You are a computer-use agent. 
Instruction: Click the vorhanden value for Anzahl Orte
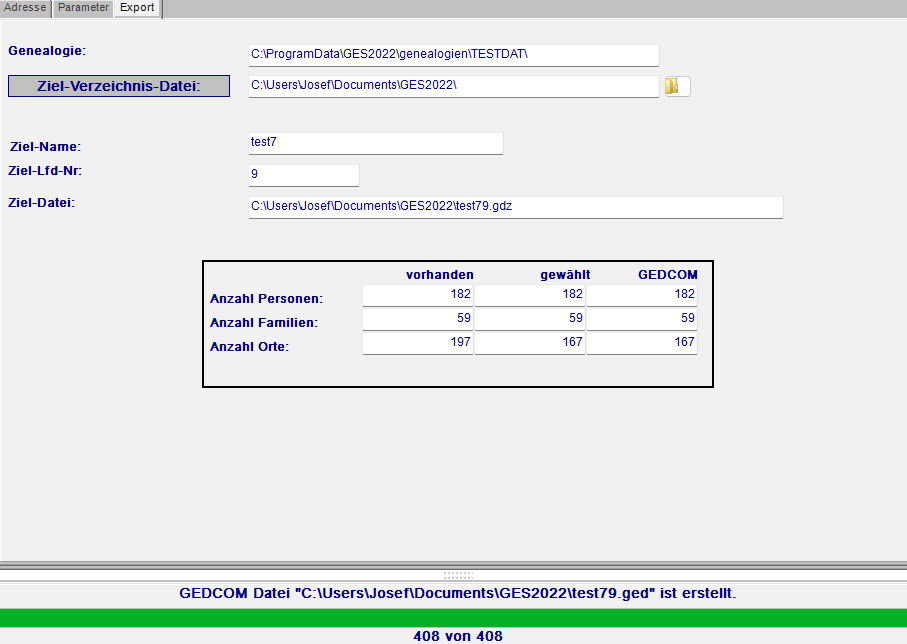[417, 343]
